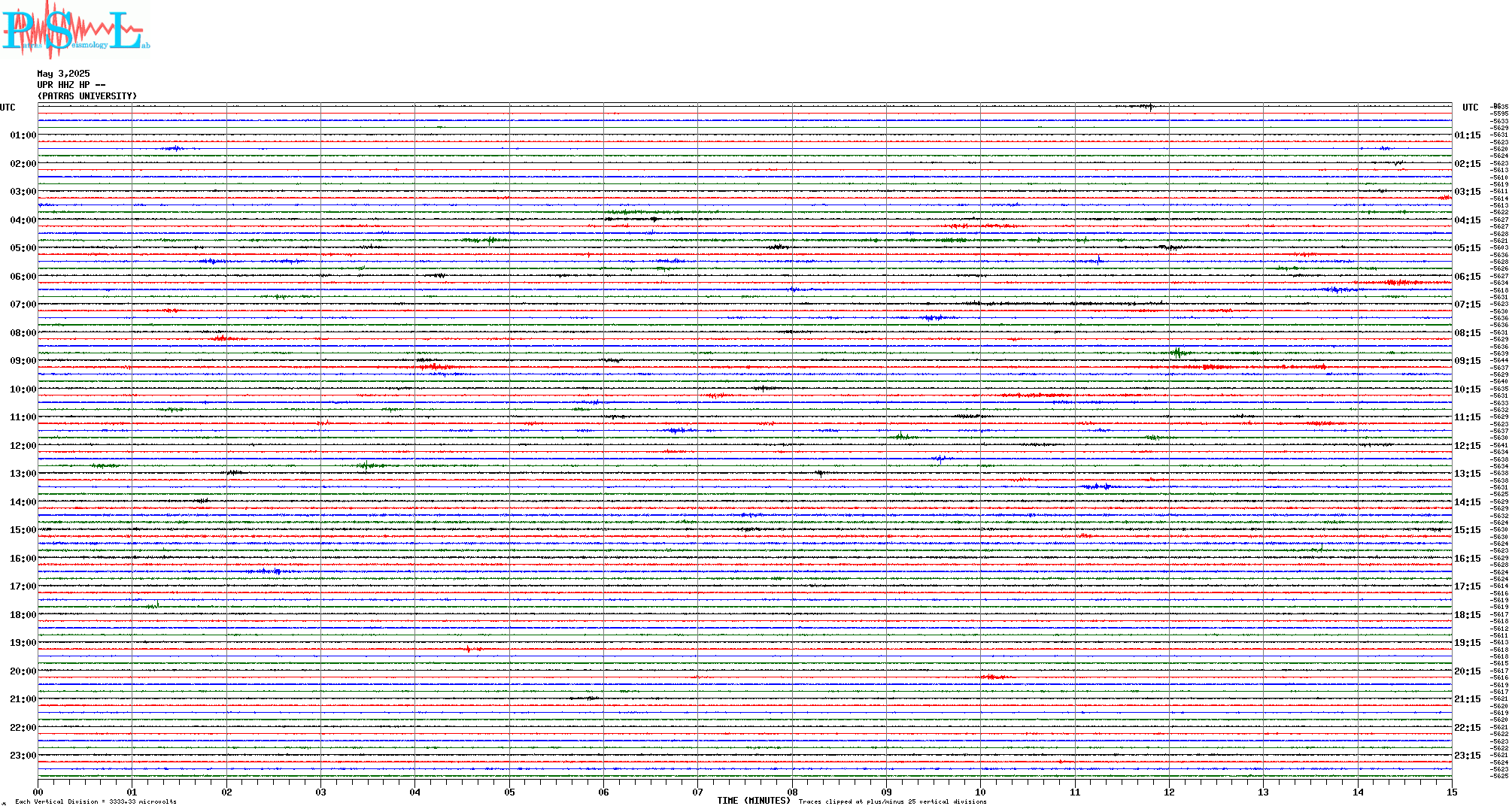Click the 16:15 end-time label

[1468, 559]
